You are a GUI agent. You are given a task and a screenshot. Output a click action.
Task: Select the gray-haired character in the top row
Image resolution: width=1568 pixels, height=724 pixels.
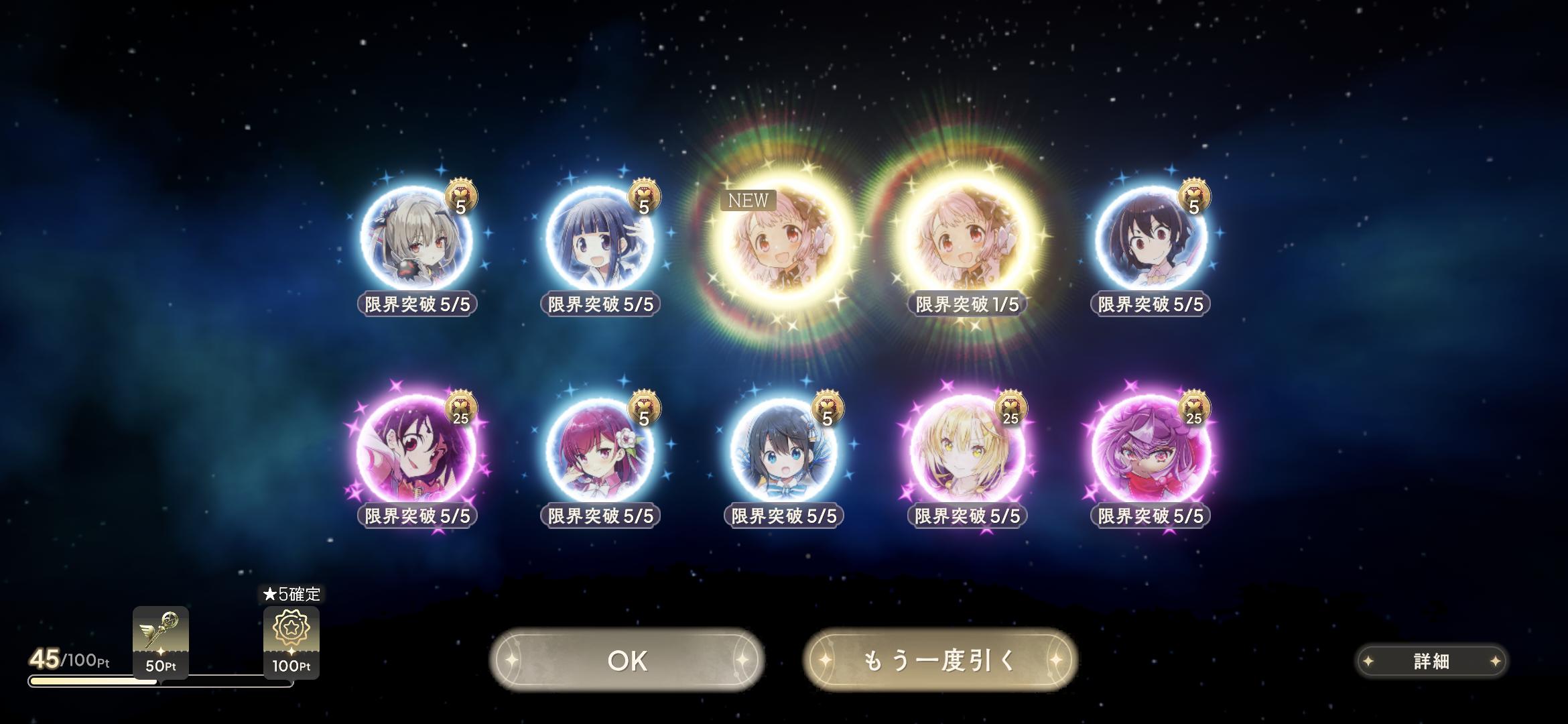[x=416, y=239]
